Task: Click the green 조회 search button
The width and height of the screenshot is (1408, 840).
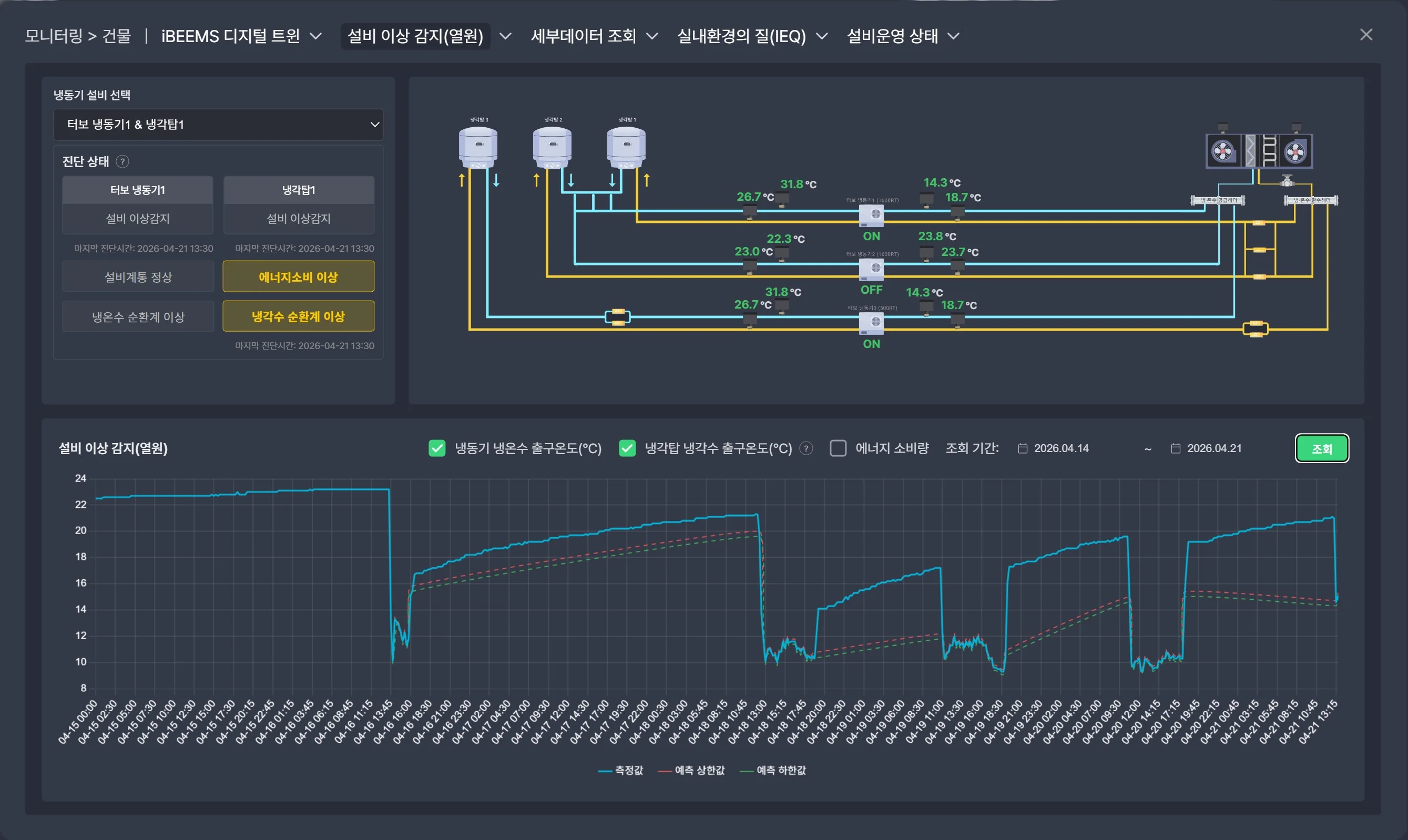Action: coord(1322,448)
